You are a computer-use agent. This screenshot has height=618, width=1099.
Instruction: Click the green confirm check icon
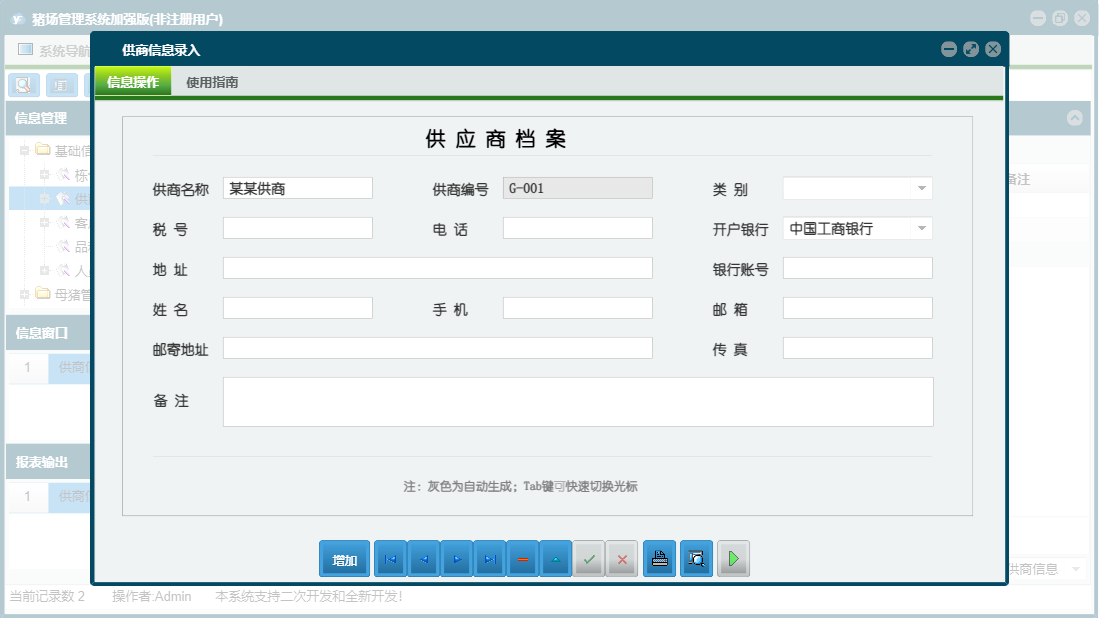(589, 559)
